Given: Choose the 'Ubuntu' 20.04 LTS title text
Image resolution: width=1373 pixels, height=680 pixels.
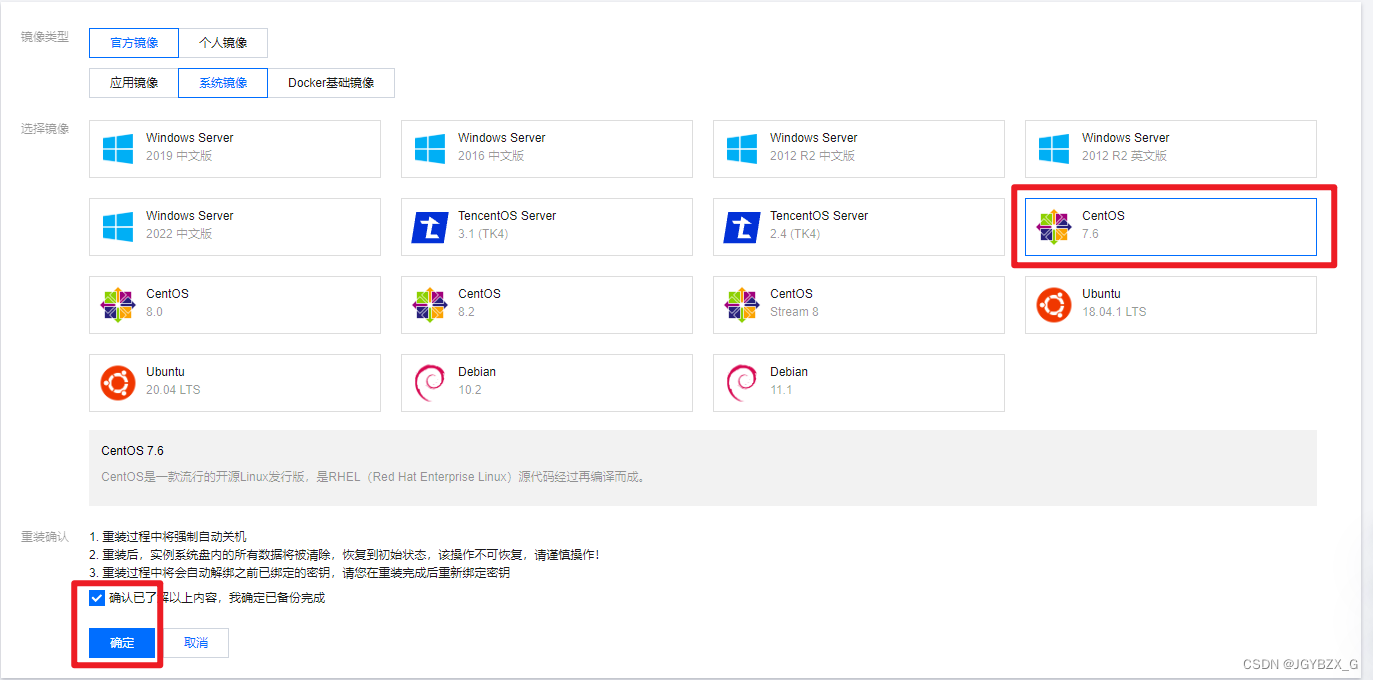Looking at the screenshot, I should click(165, 372).
